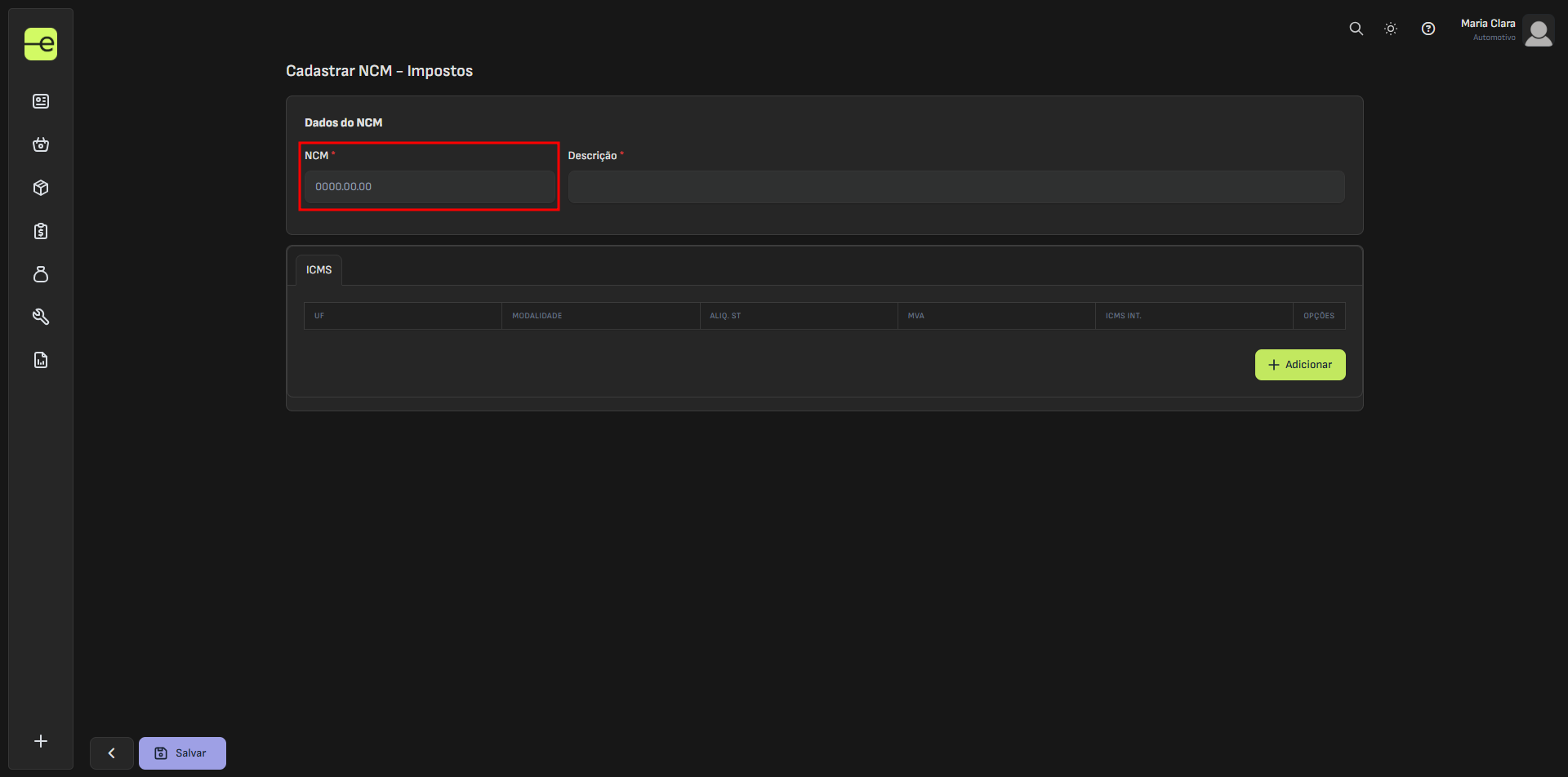Image resolution: width=1568 pixels, height=777 pixels.
Task: Open Maria Clara user profile avatar
Action: pos(1538,33)
